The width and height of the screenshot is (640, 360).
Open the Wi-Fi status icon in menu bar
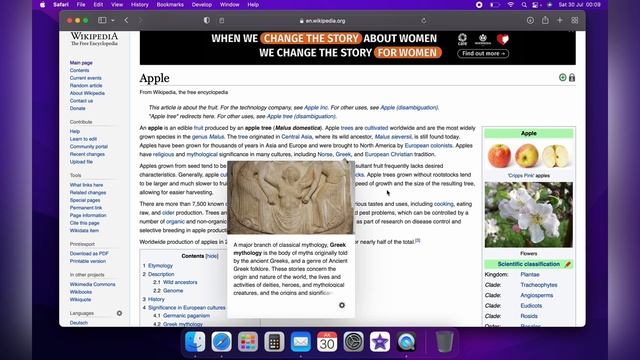coord(510,5)
